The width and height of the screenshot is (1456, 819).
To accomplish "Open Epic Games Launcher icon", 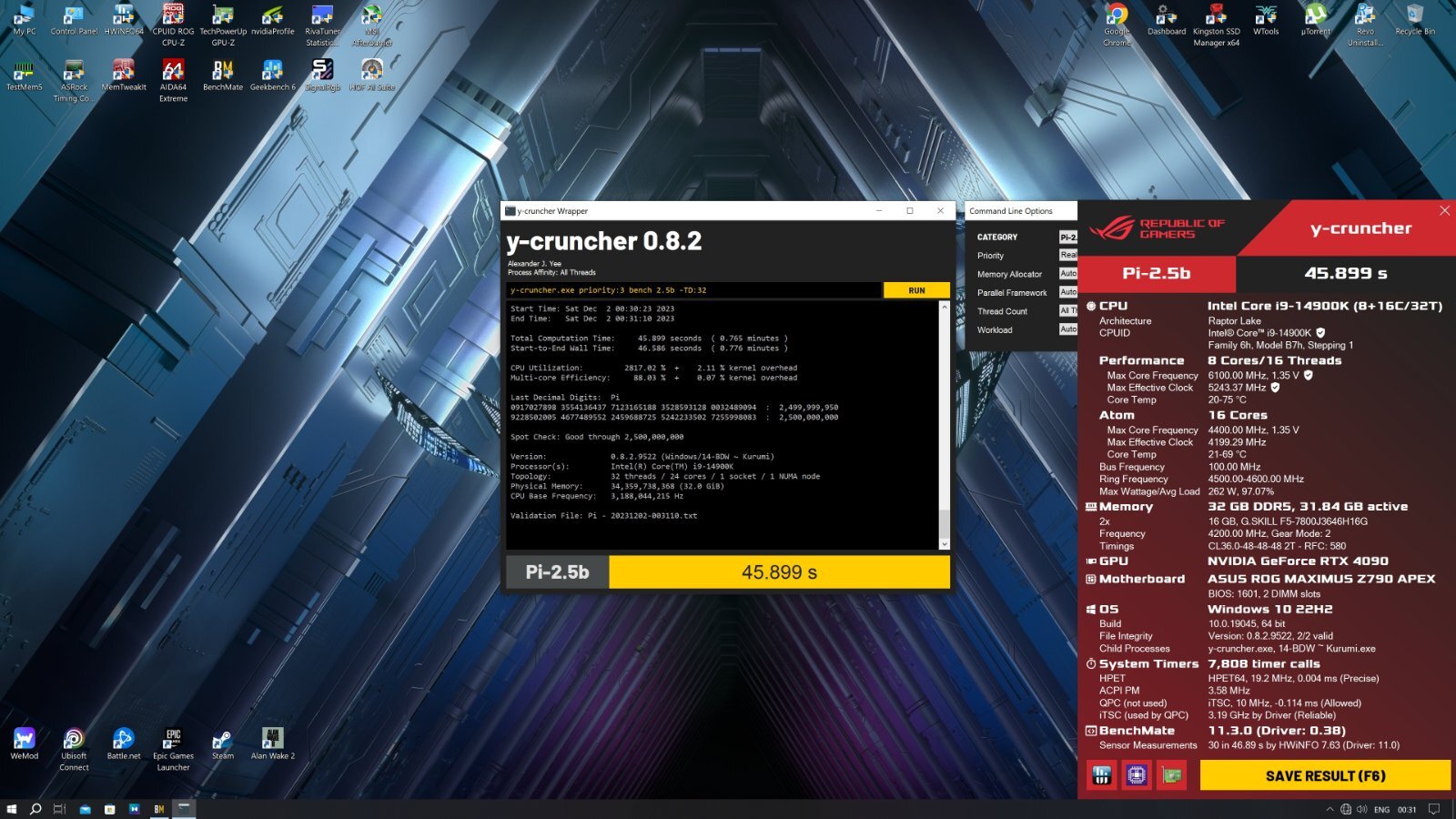I will coord(173,749).
